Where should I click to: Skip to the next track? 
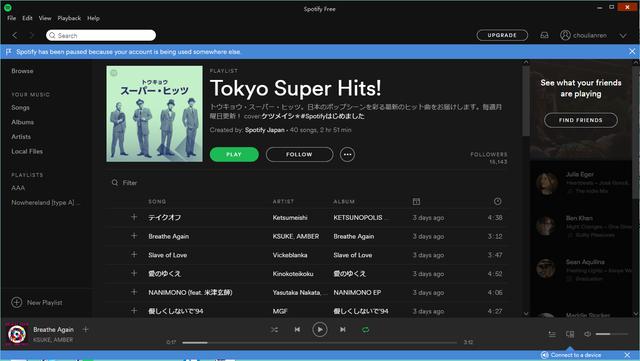click(x=342, y=330)
